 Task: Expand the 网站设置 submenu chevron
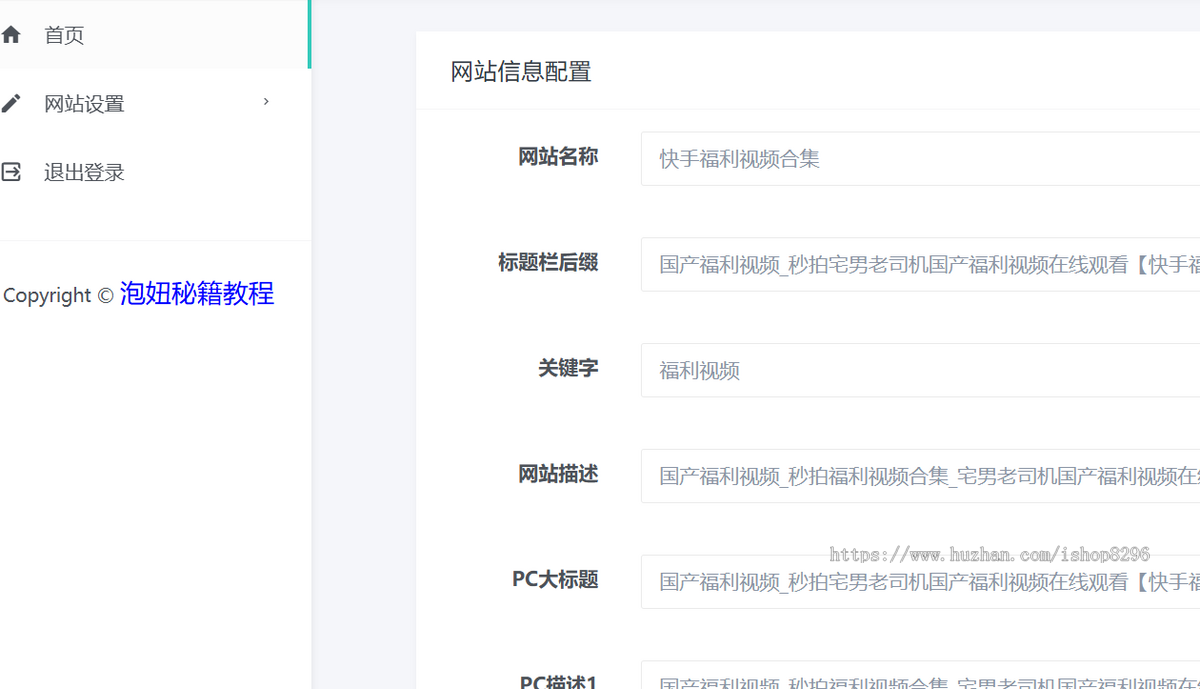click(x=266, y=102)
